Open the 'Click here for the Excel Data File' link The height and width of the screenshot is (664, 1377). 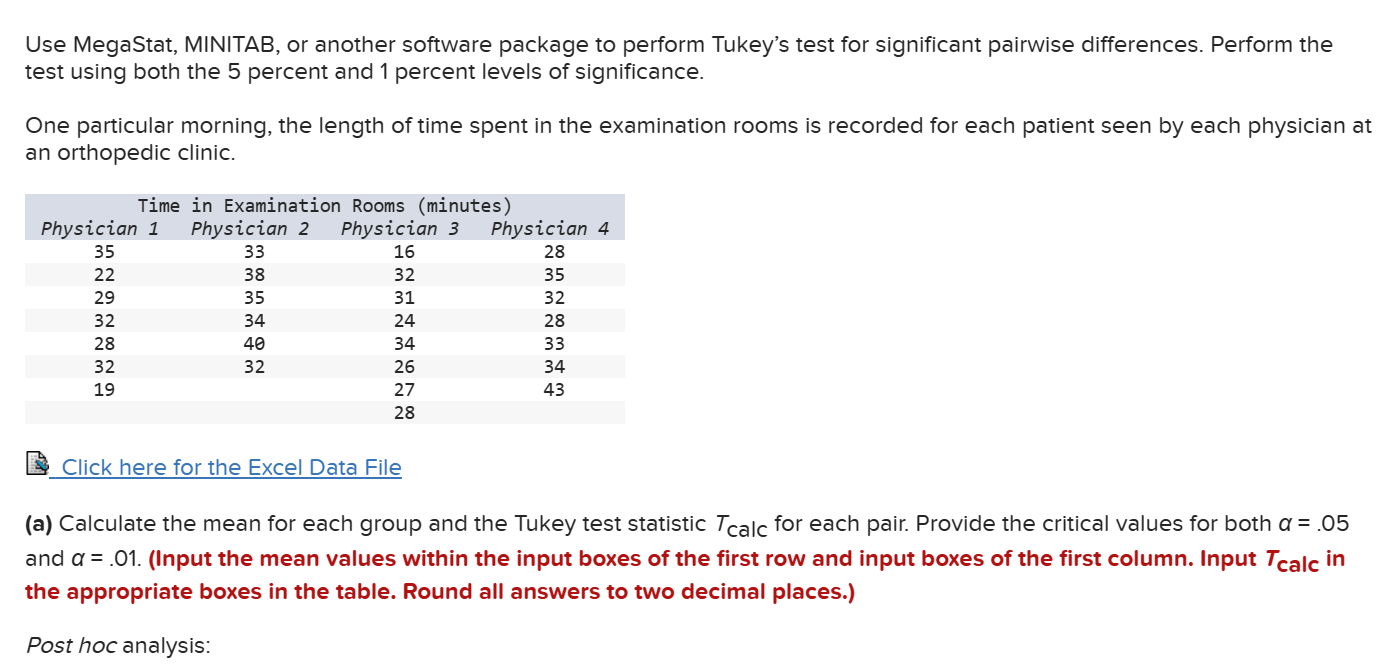coord(231,467)
